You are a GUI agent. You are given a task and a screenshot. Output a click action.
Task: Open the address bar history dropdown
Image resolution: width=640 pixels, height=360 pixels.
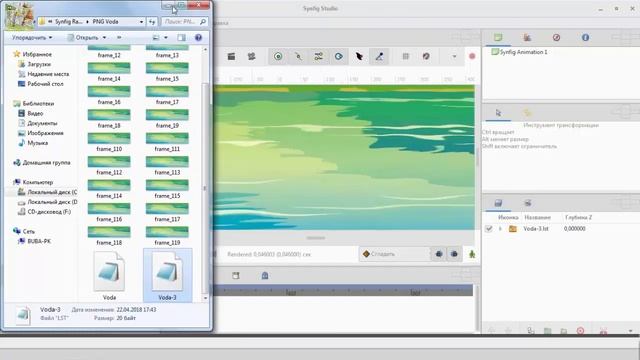click(141, 22)
